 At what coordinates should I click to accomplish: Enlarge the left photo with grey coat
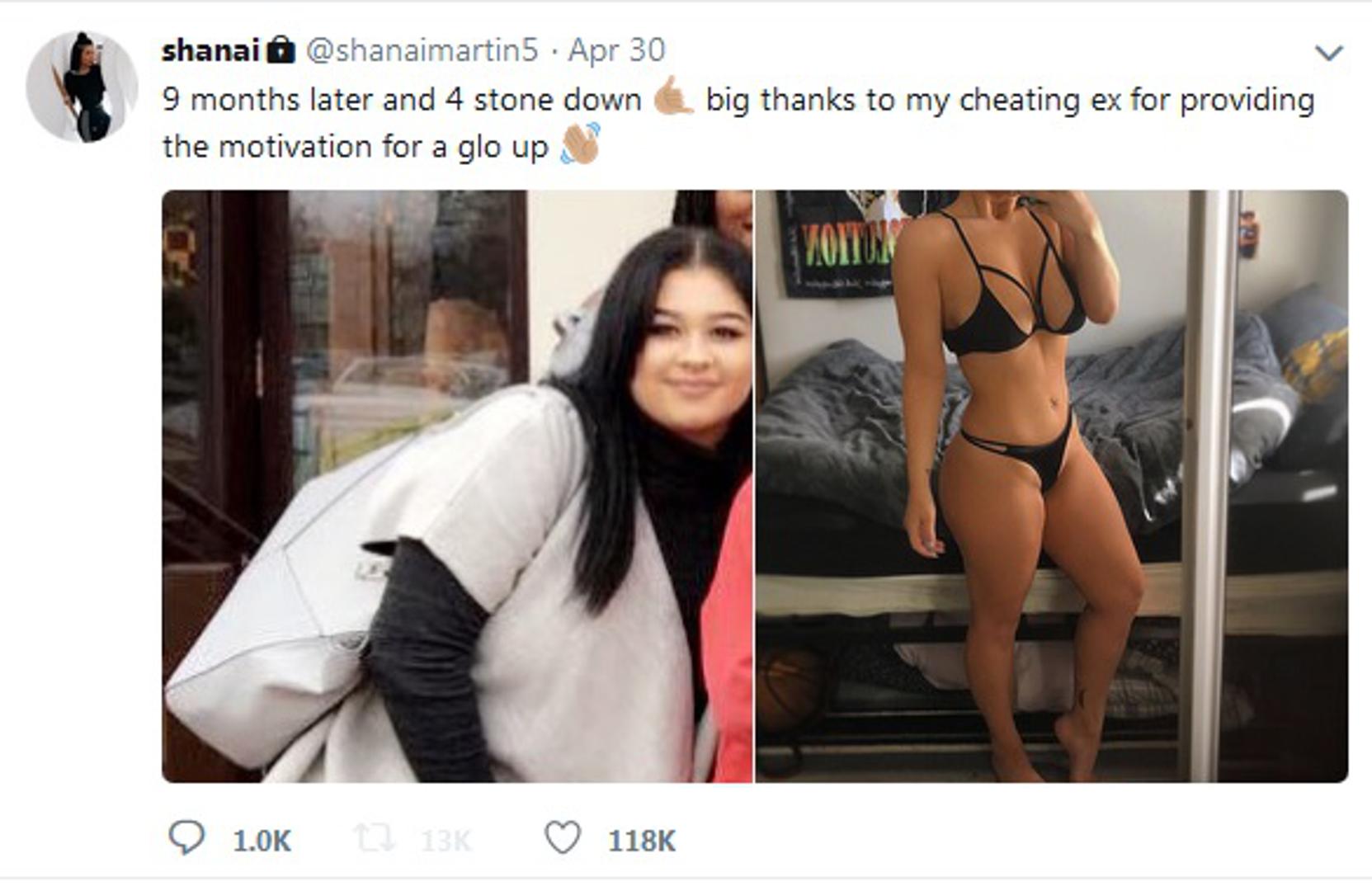tap(457, 486)
